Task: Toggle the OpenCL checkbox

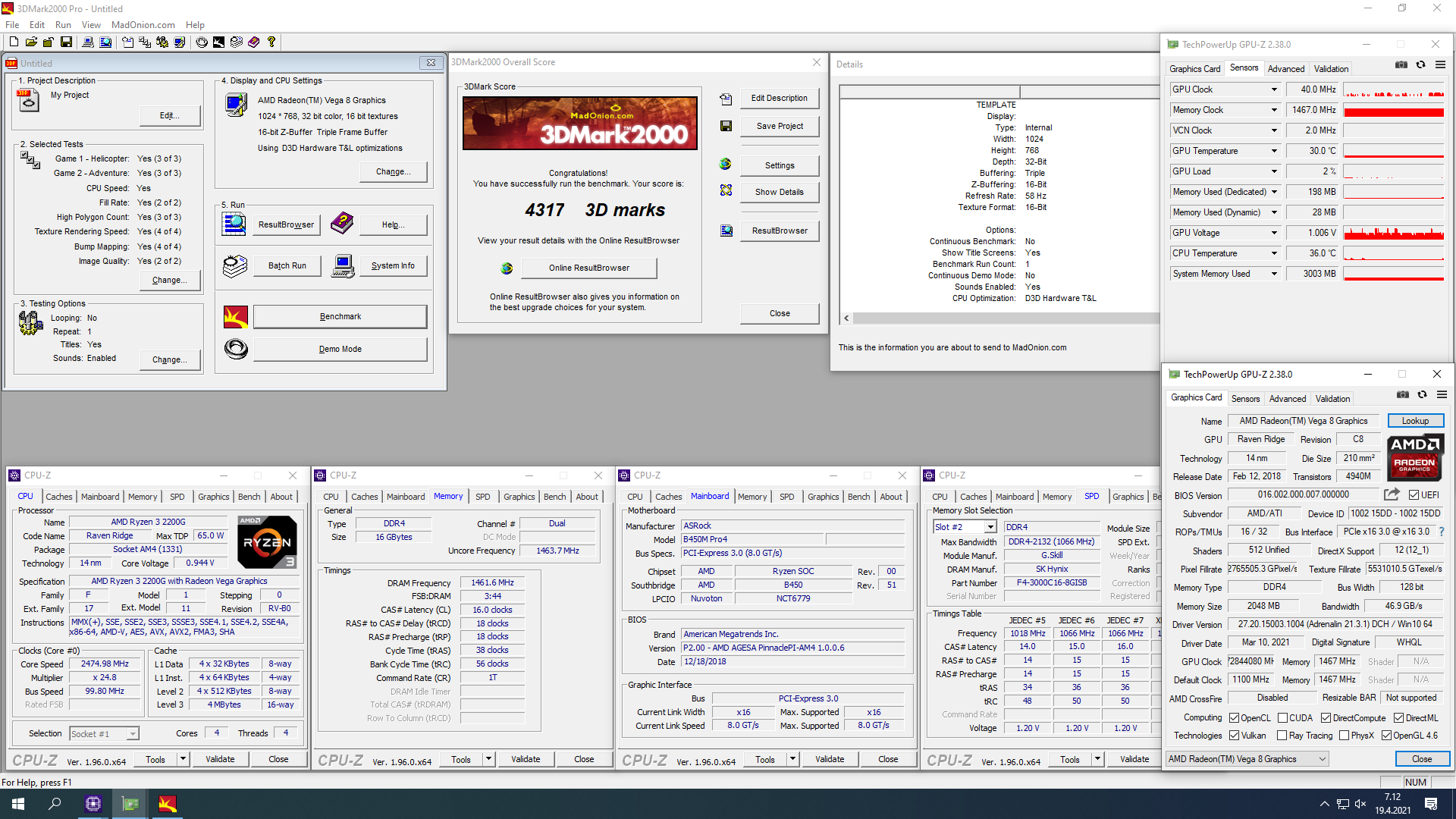Action: (1234, 718)
